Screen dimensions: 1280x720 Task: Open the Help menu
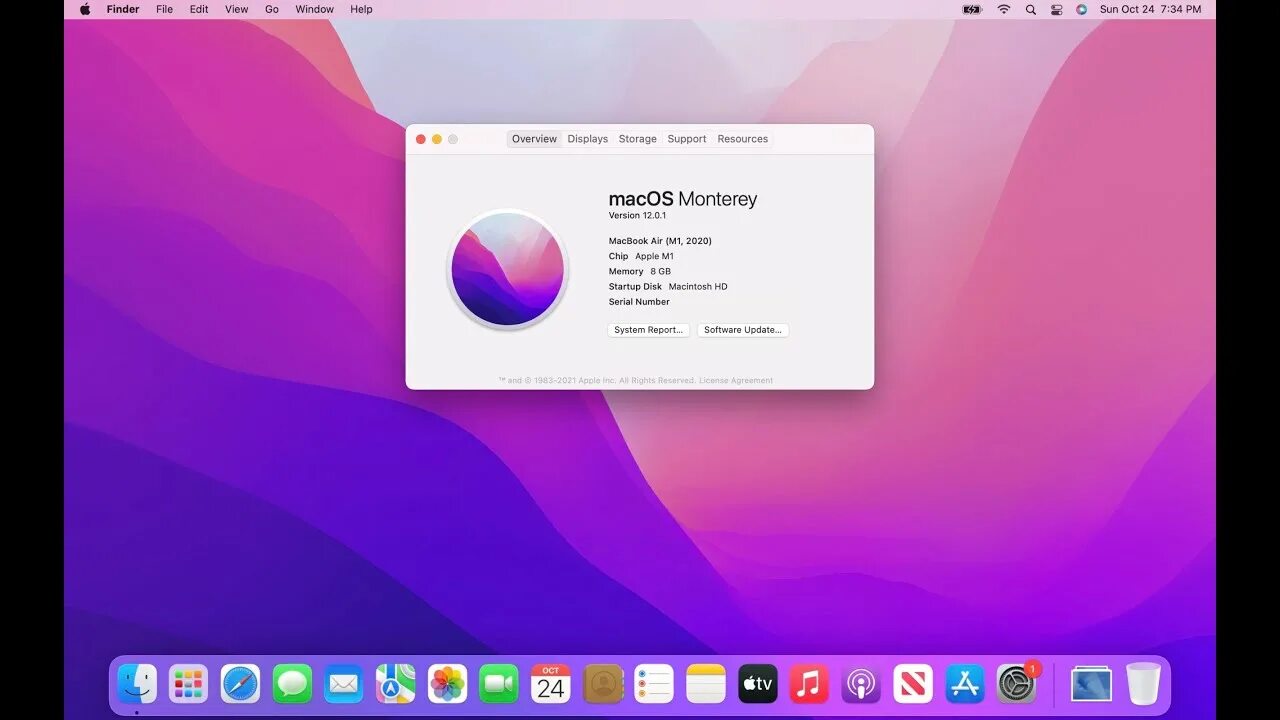[x=361, y=9]
